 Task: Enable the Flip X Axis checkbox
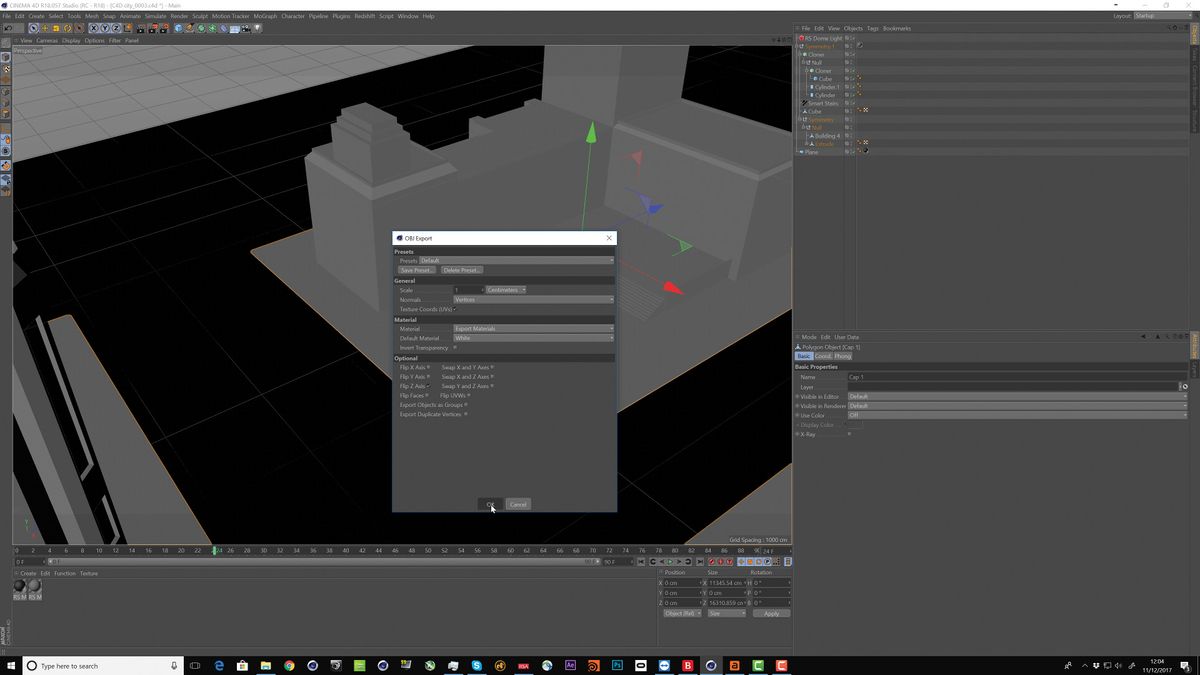[x=430, y=367]
